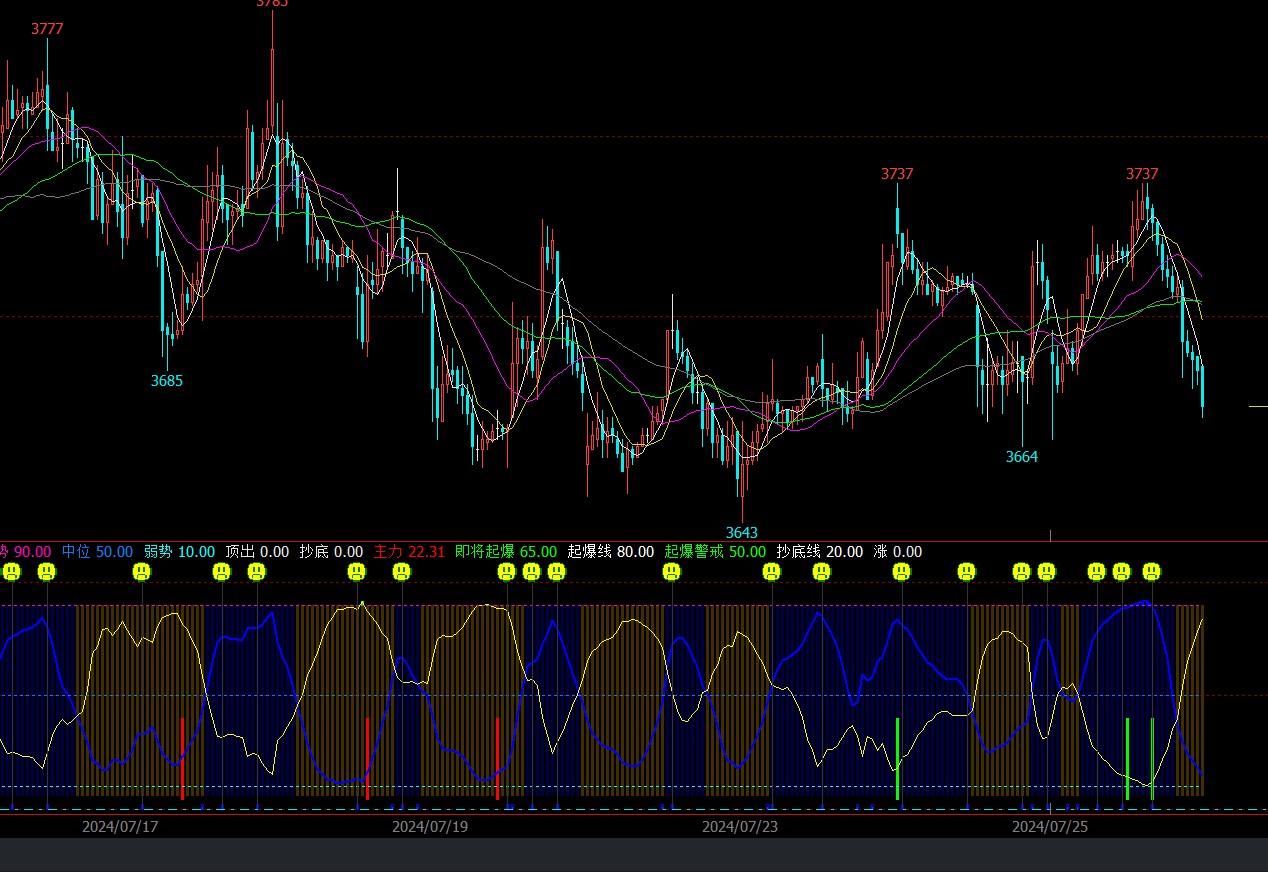1268x872 pixels.
Task: Click the leftmost yellow smiley signal icon
Action: (x=11, y=572)
